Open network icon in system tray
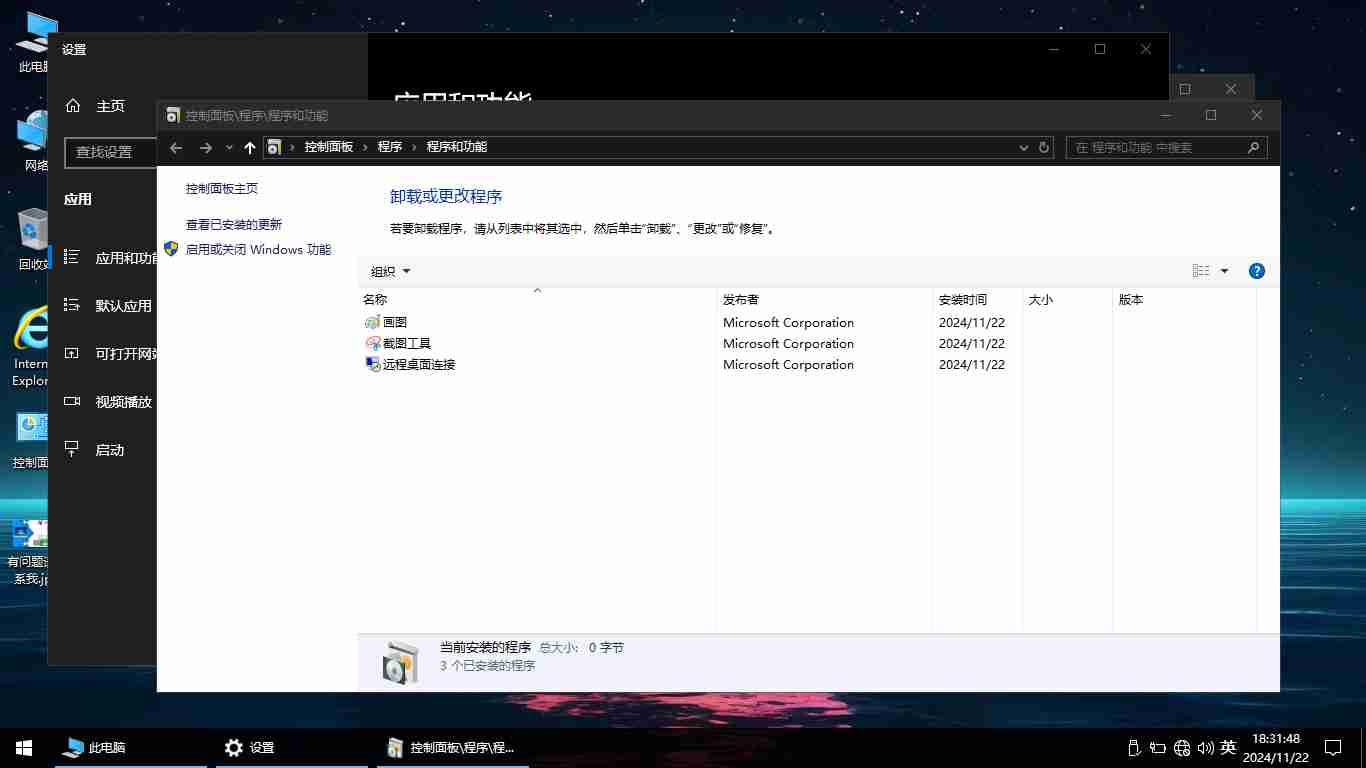 [1182, 747]
